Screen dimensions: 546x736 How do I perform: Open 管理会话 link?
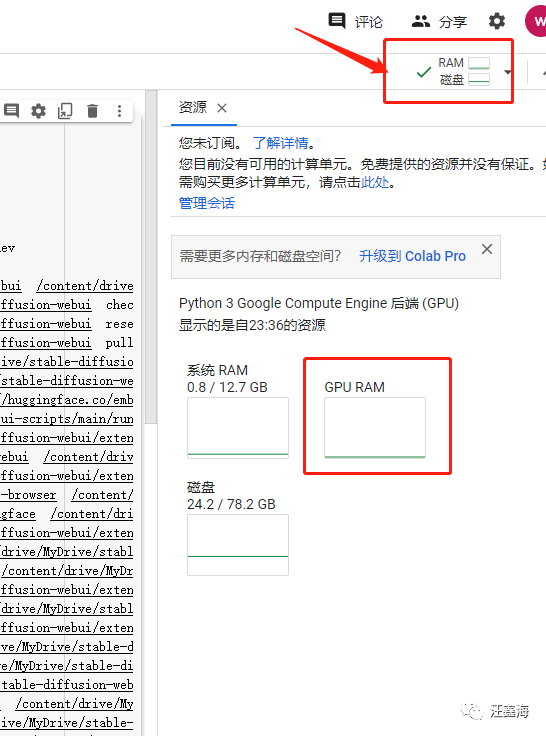207,203
